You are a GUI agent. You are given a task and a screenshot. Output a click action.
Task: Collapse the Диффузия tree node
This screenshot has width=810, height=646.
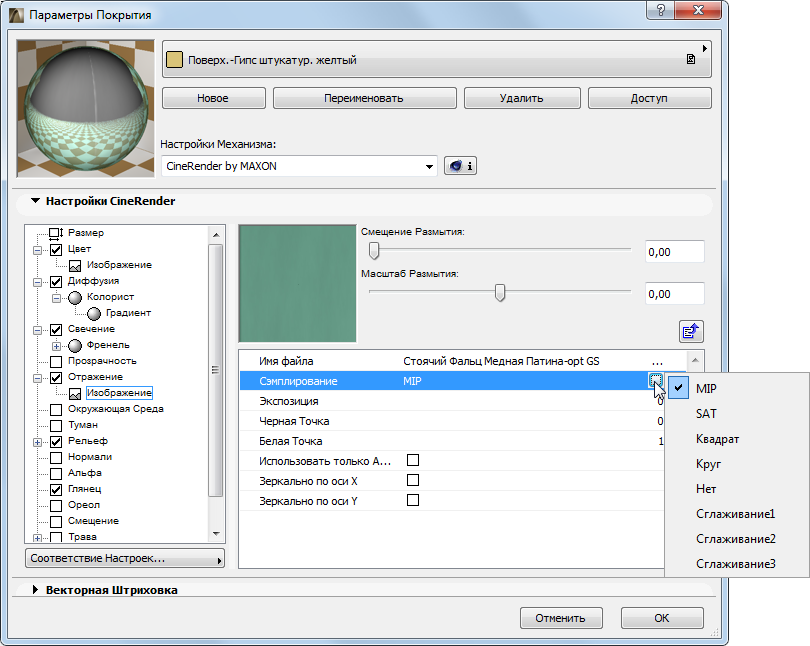[37, 282]
